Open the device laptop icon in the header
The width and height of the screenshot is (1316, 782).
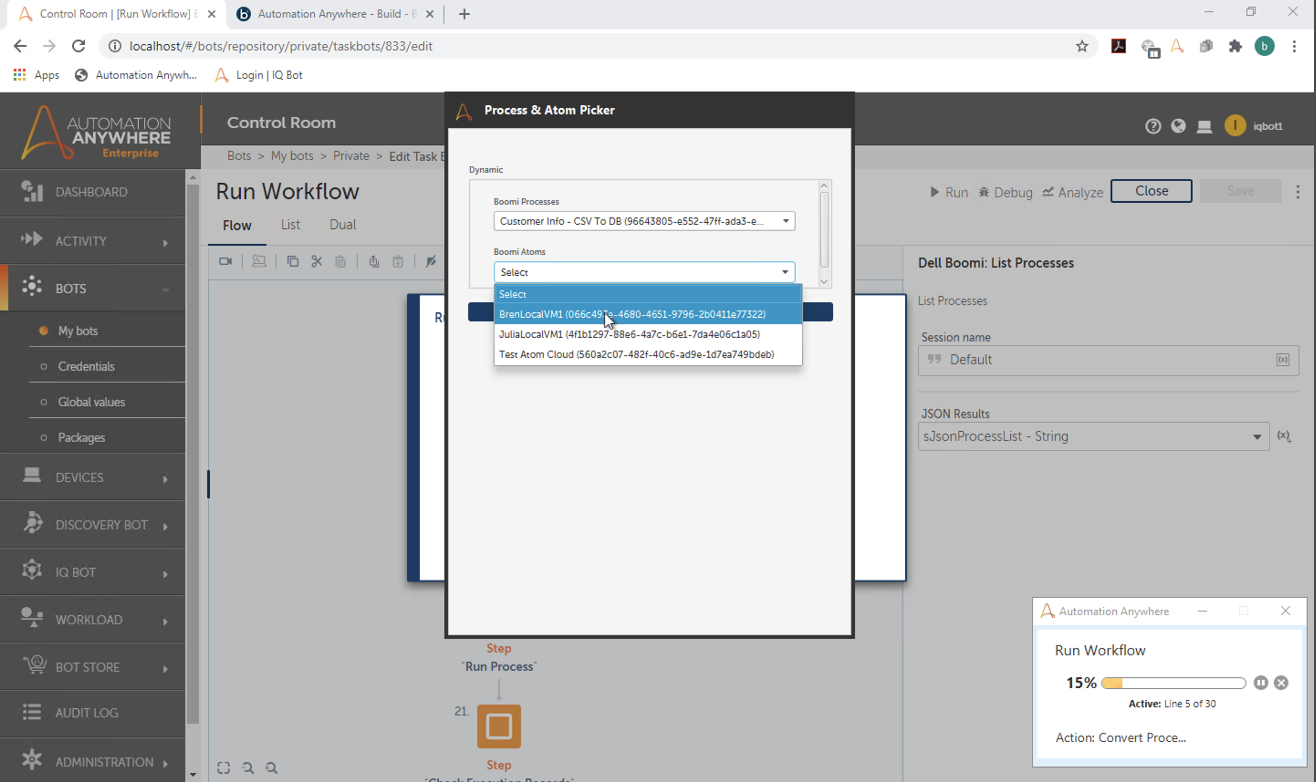pos(1205,126)
